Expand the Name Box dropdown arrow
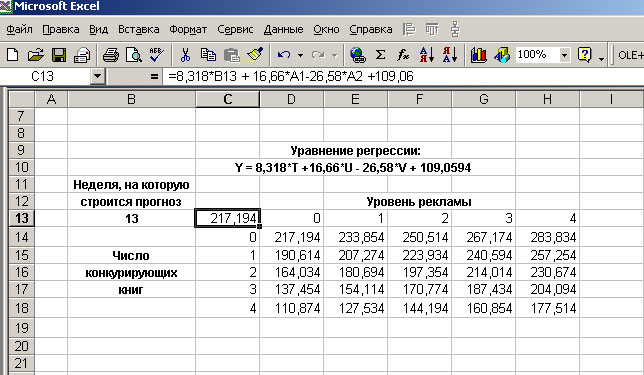The image size is (644, 375). coord(97,76)
